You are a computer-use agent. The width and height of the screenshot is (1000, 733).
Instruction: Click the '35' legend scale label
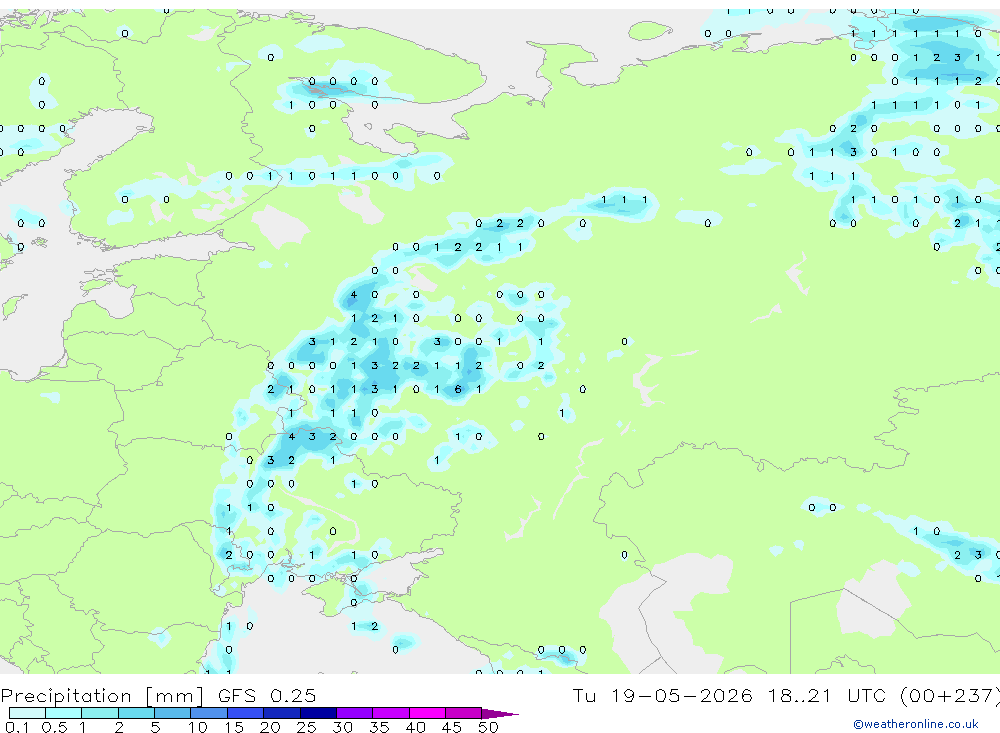point(379,727)
